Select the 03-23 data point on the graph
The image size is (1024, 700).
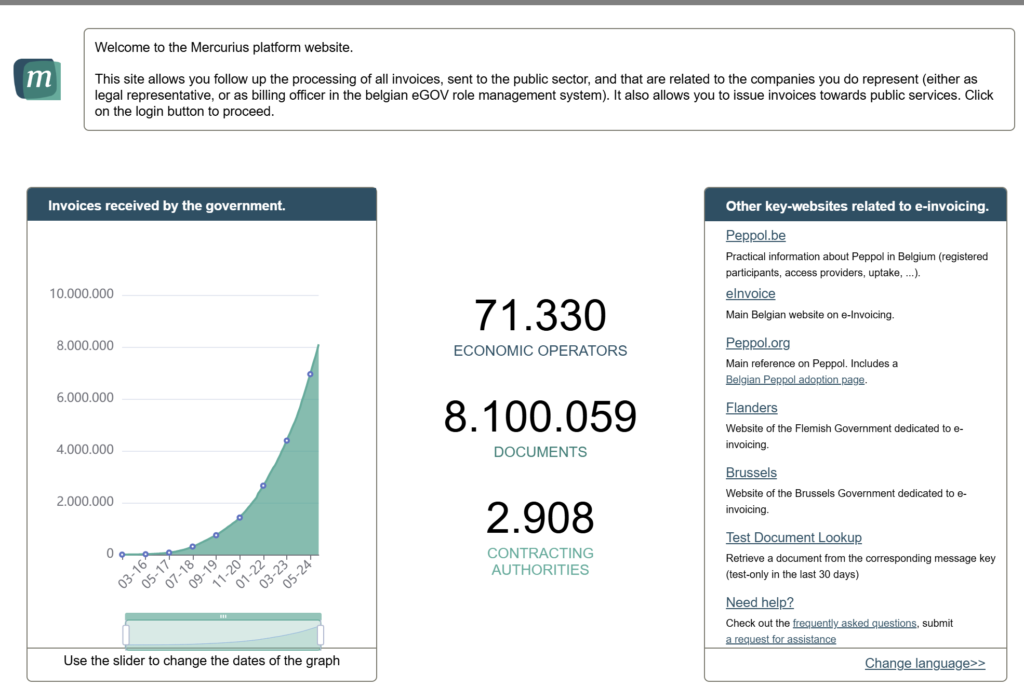[287, 440]
